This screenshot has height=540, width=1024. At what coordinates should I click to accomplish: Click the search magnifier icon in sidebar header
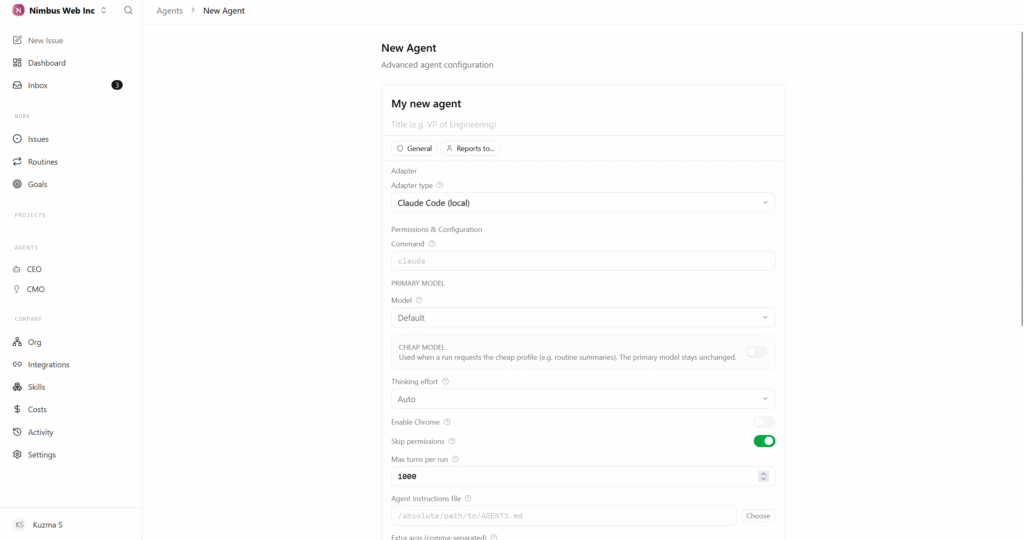(x=128, y=10)
